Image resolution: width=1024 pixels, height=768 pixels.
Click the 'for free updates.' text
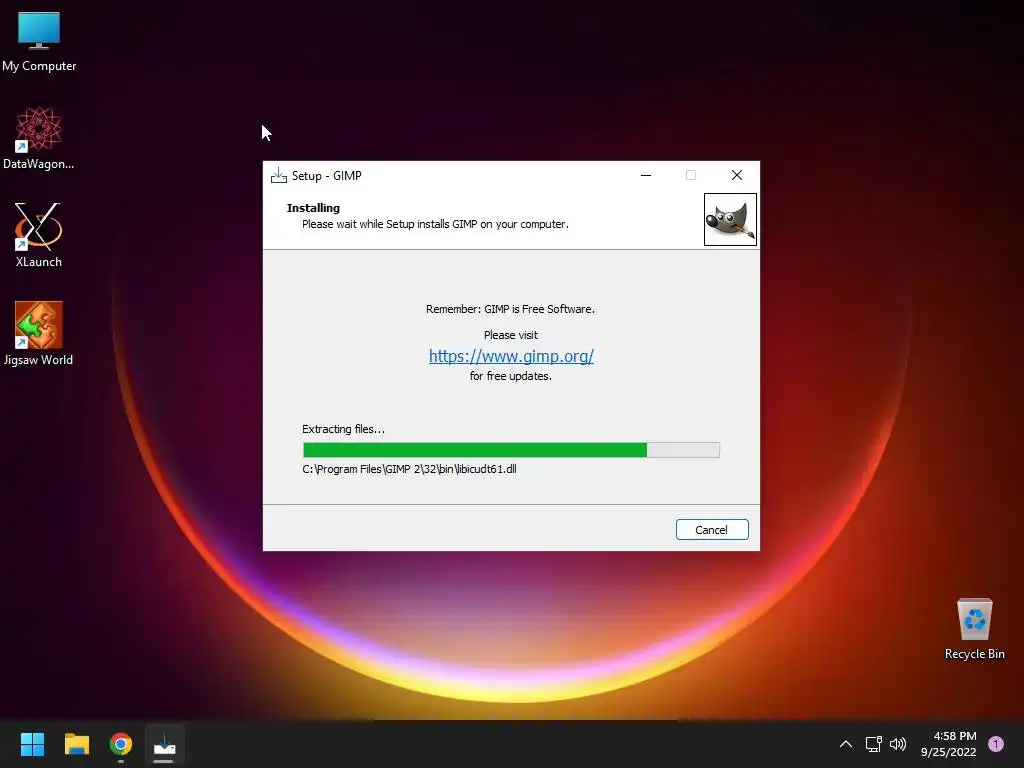[511, 376]
